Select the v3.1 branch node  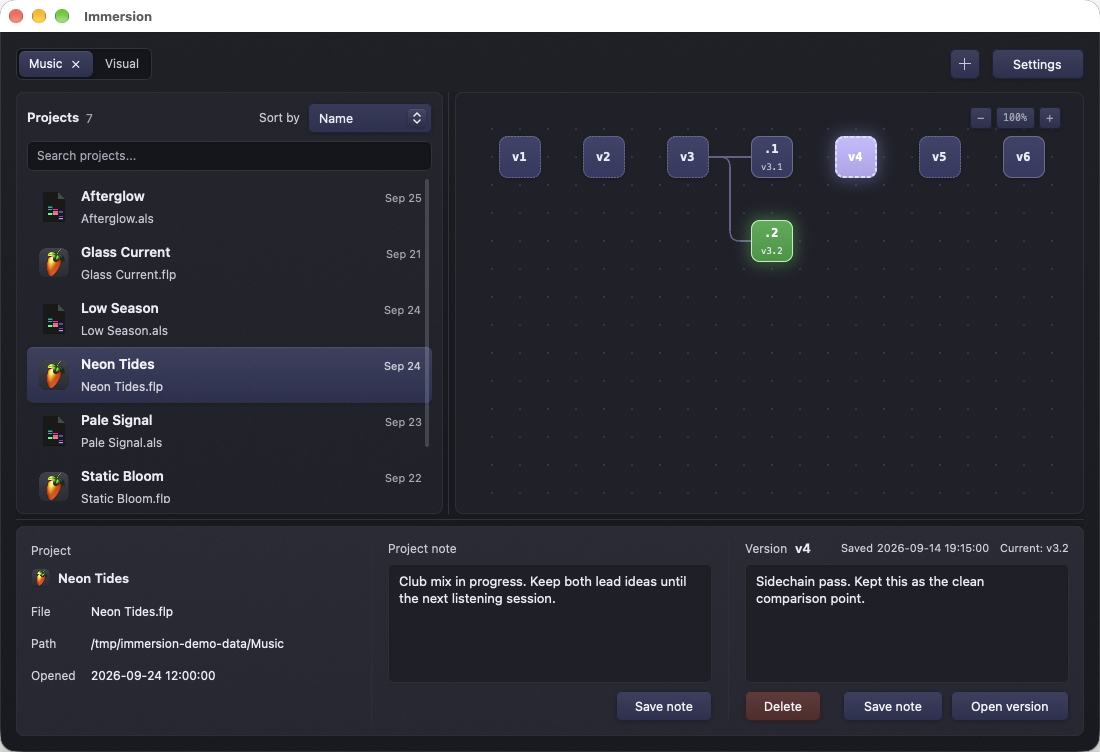click(x=772, y=156)
